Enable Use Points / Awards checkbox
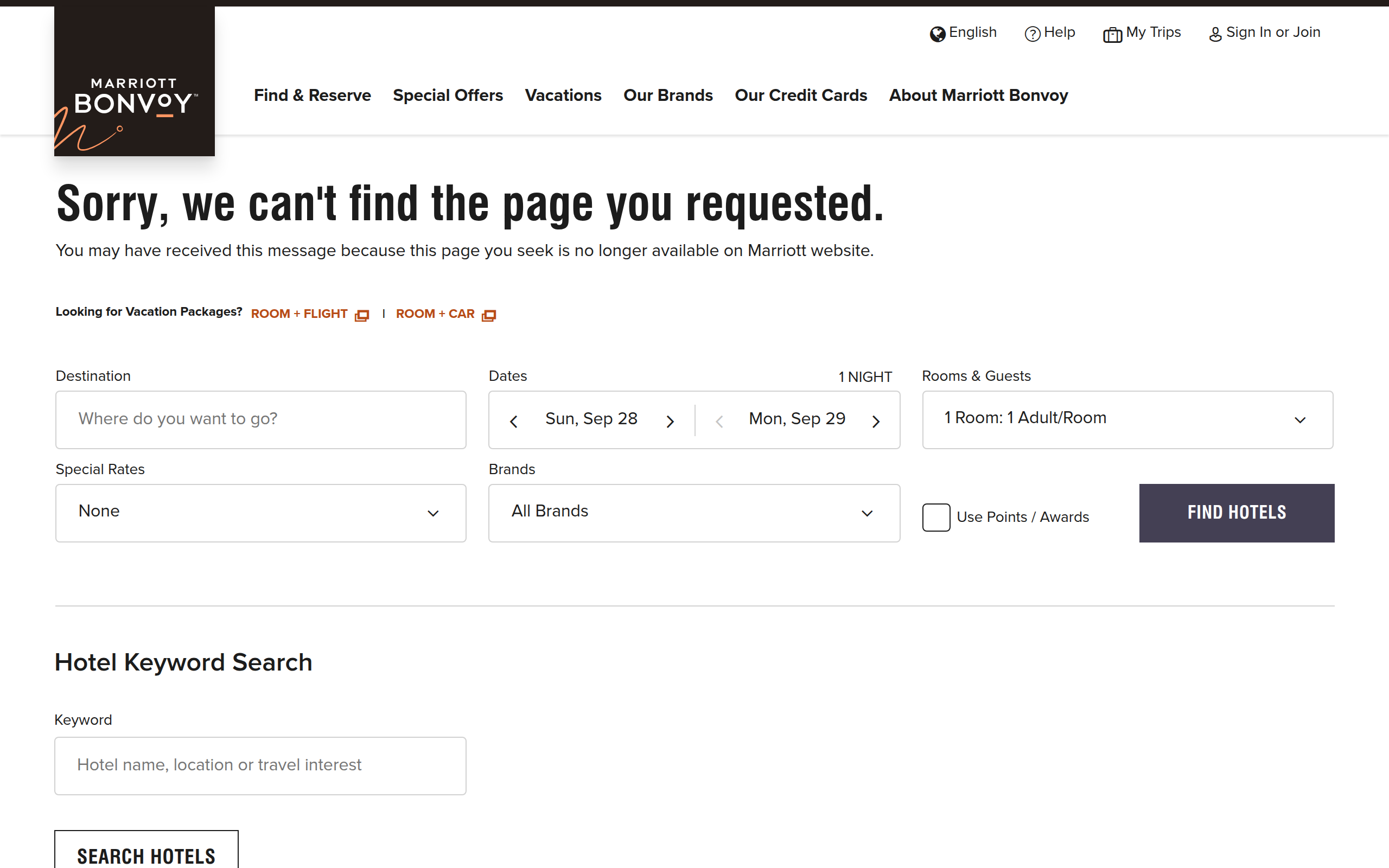This screenshot has height=868, width=1389. 935,517
